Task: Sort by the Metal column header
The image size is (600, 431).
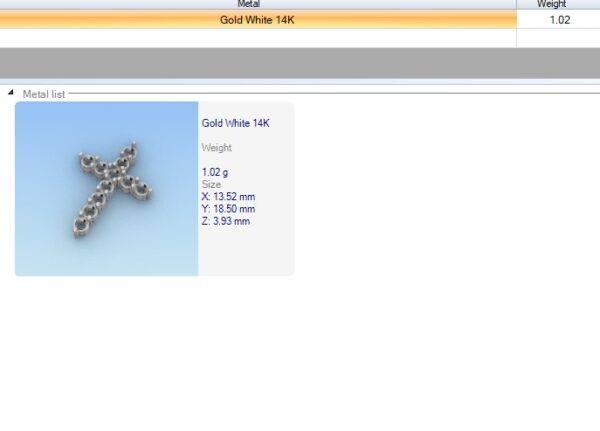Action: click(257, 4)
